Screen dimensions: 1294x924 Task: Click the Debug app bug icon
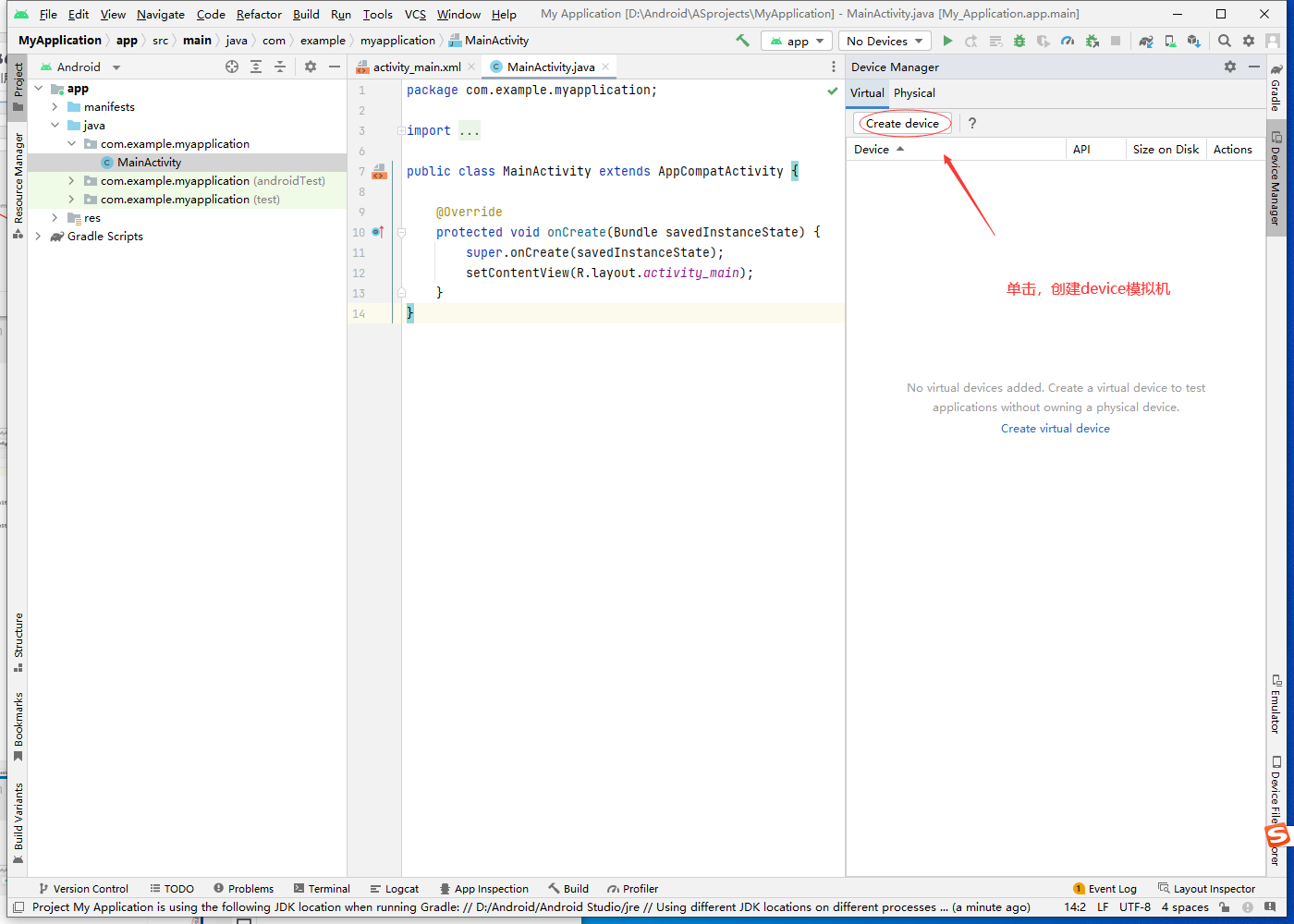click(x=1019, y=41)
